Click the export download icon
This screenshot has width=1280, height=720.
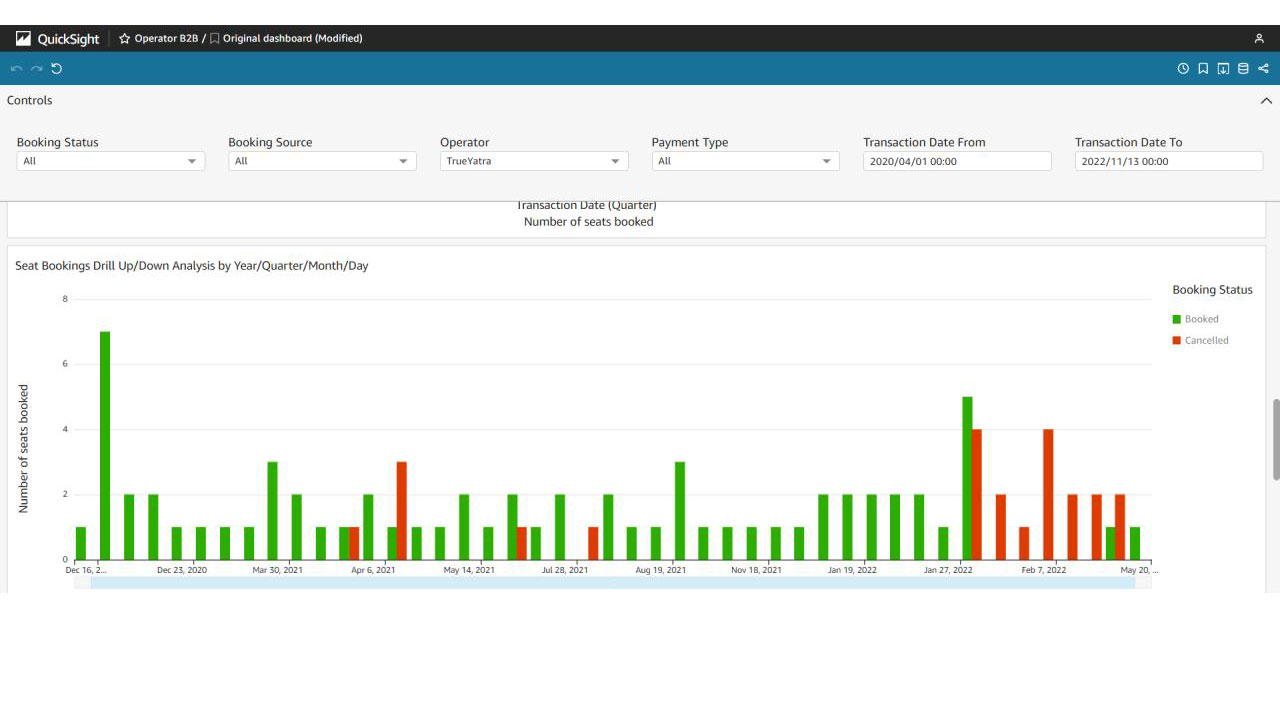(x=1223, y=69)
